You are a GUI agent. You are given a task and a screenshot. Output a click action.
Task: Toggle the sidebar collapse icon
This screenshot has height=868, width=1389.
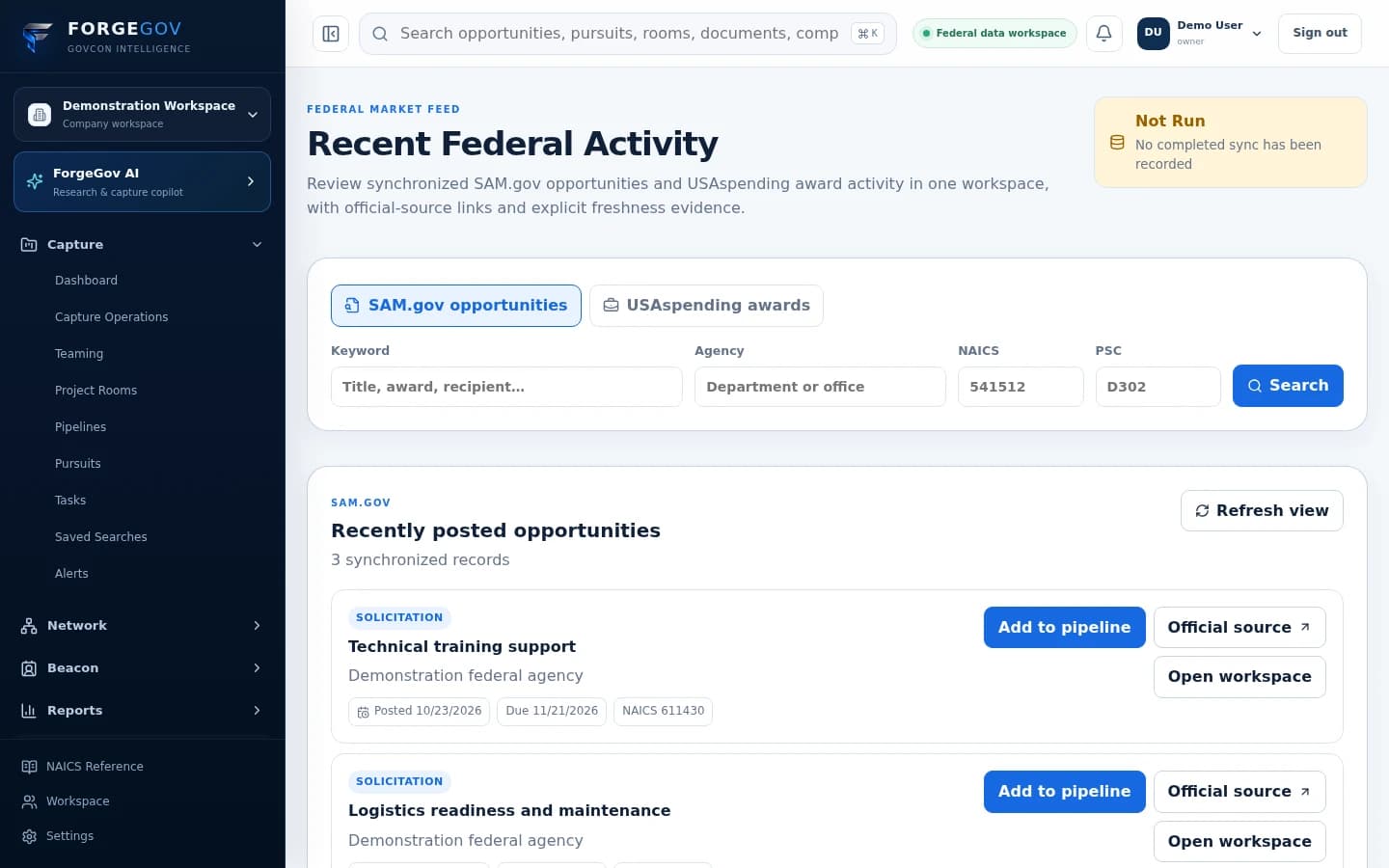point(331,34)
